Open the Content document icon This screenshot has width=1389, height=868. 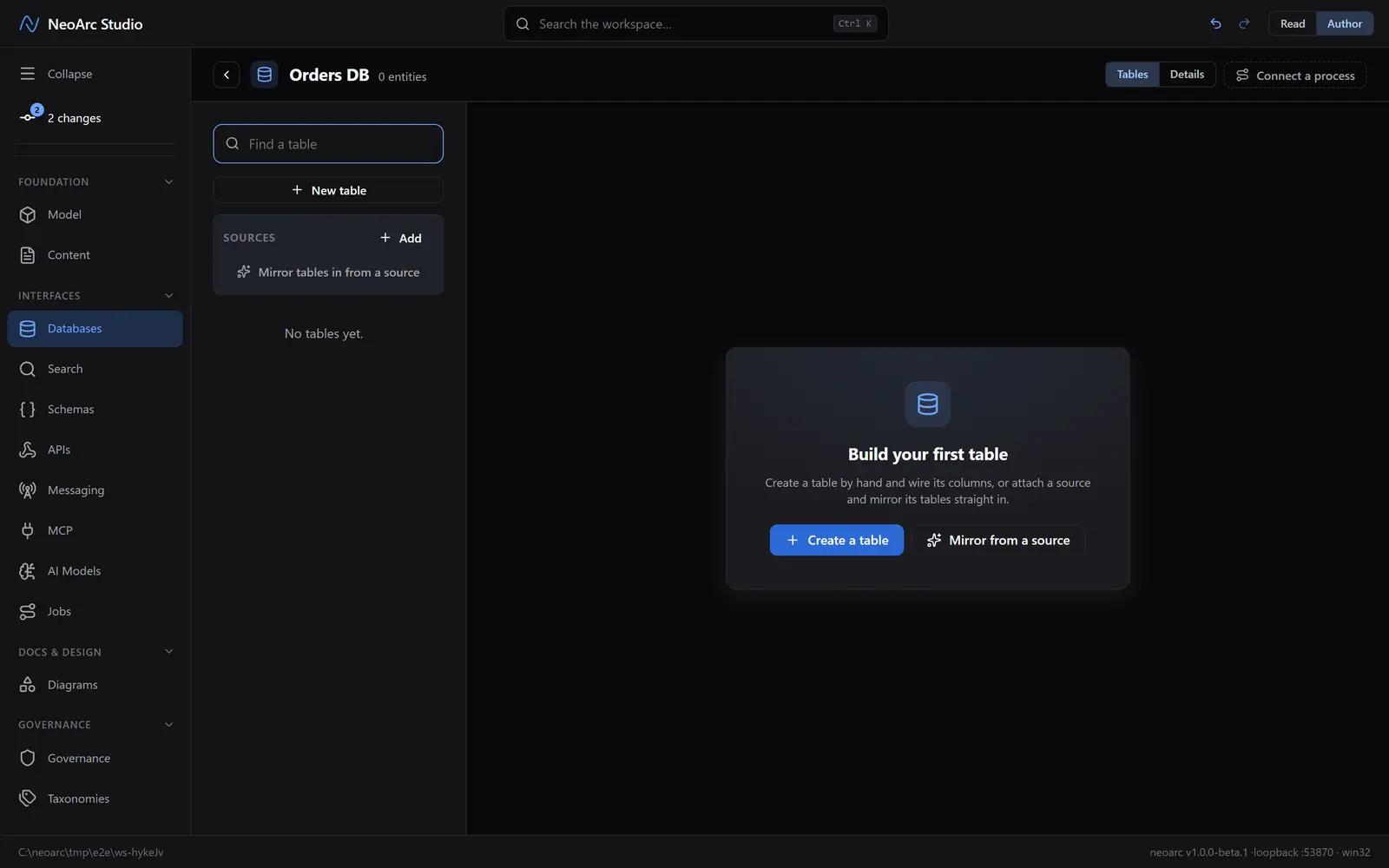click(28, 255)
